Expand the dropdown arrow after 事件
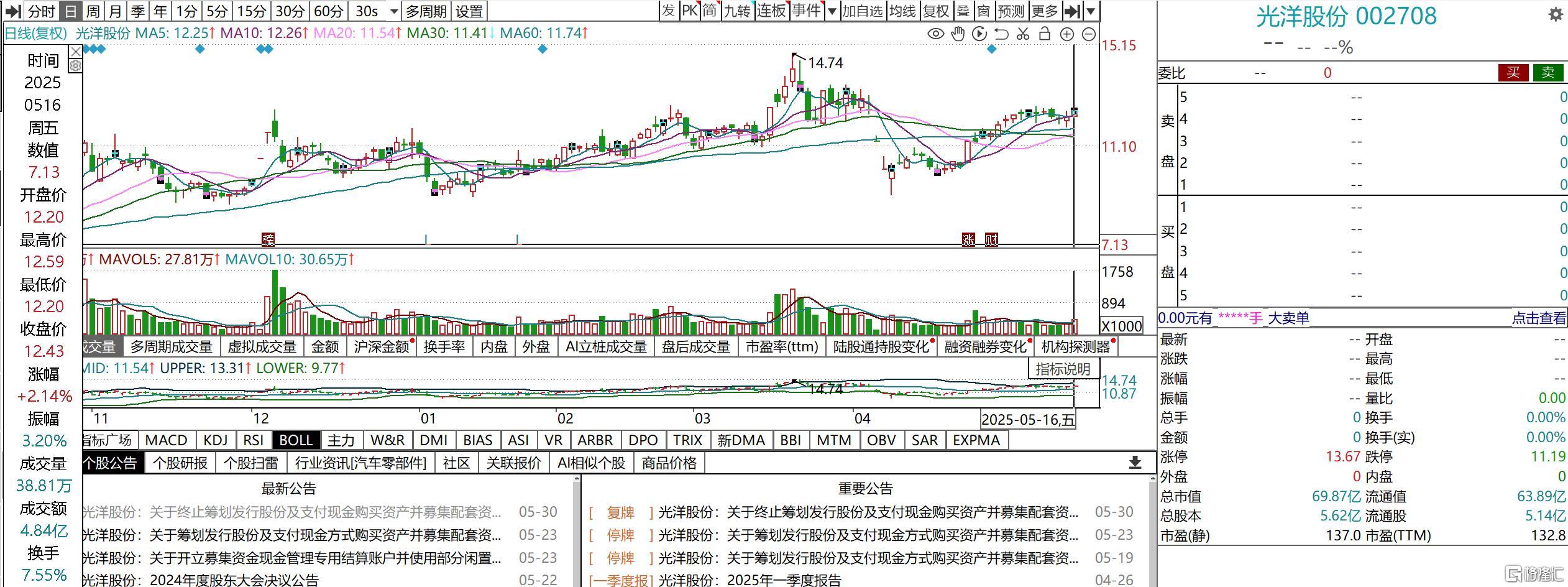This screenshot has height=587, width=1568. [x=832, y=11]
